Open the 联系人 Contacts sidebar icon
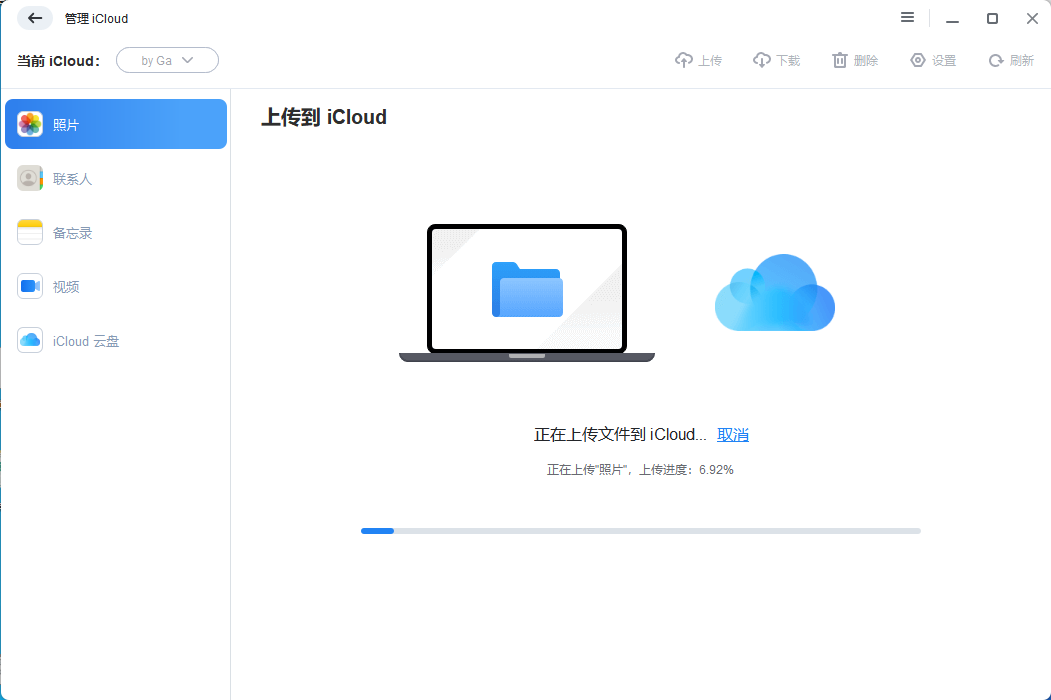The height and width of the screenshot is (700, 1051). click(29, 177)
